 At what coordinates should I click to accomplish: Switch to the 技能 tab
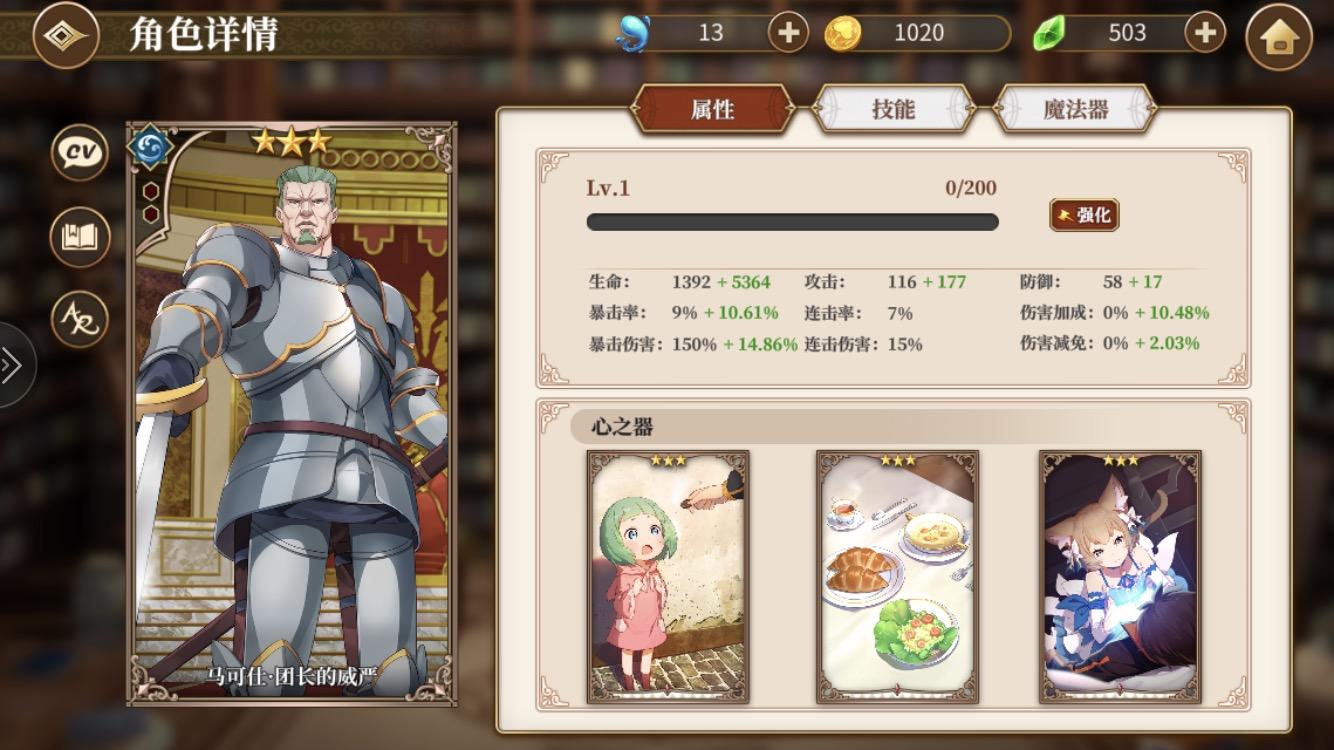click(x=894, y=109)
